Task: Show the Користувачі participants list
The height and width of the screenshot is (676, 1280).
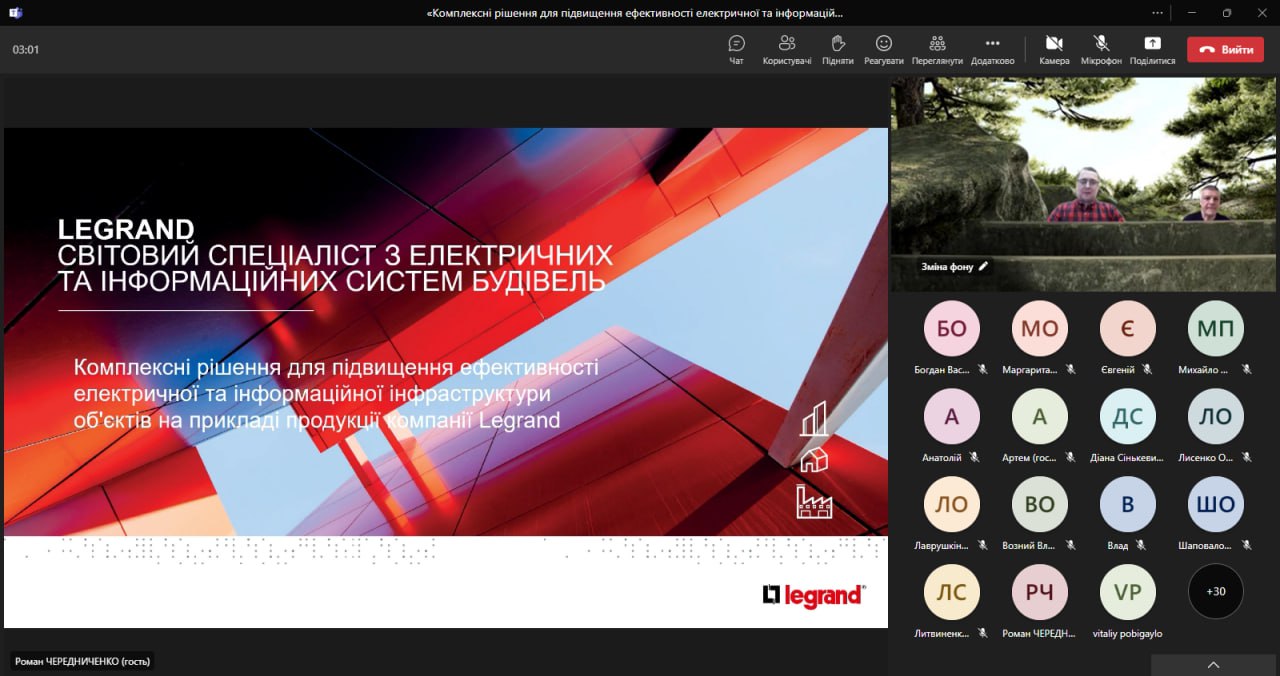Action: pos(787,50)
